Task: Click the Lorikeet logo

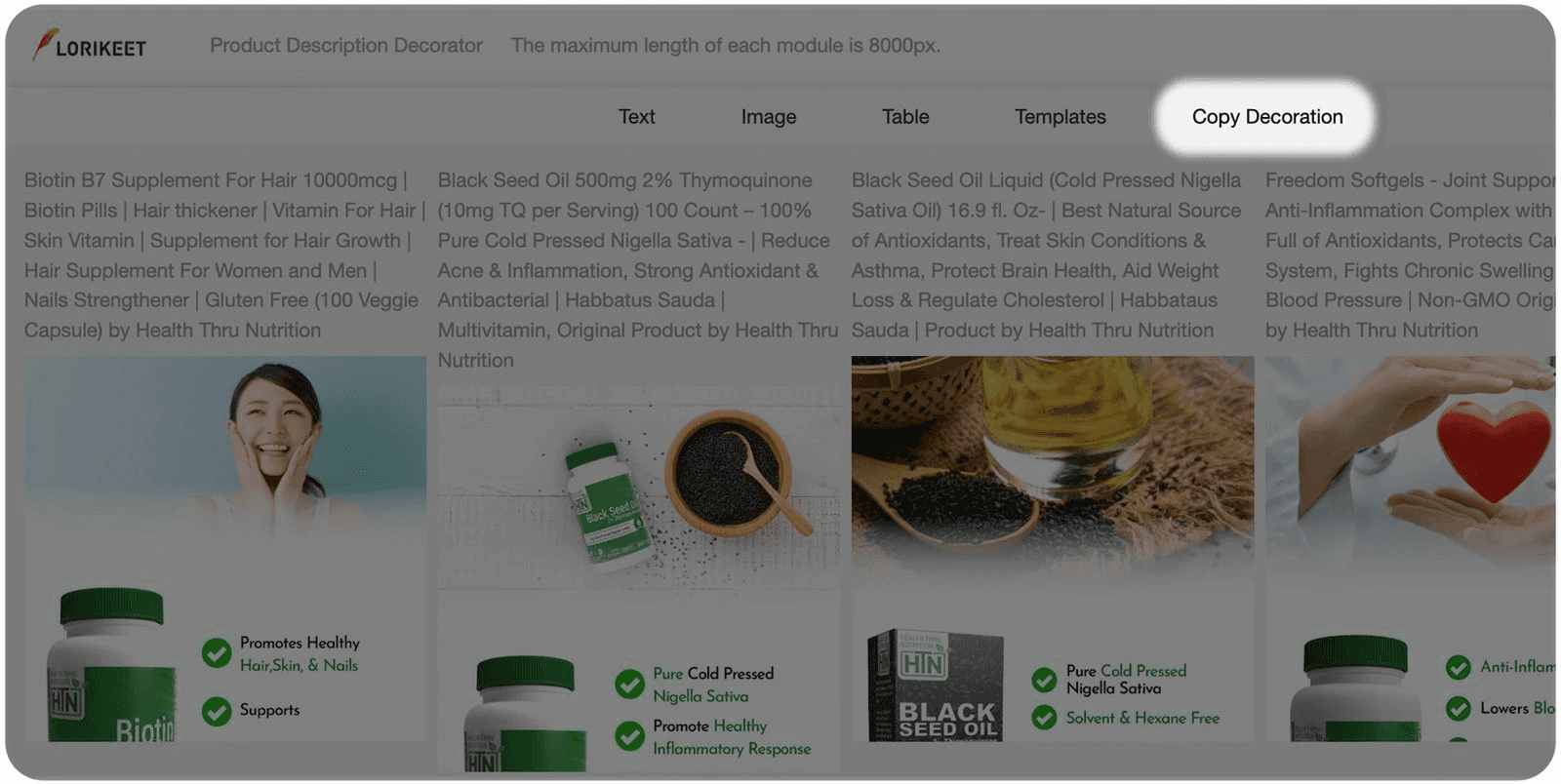Action: 89,46
